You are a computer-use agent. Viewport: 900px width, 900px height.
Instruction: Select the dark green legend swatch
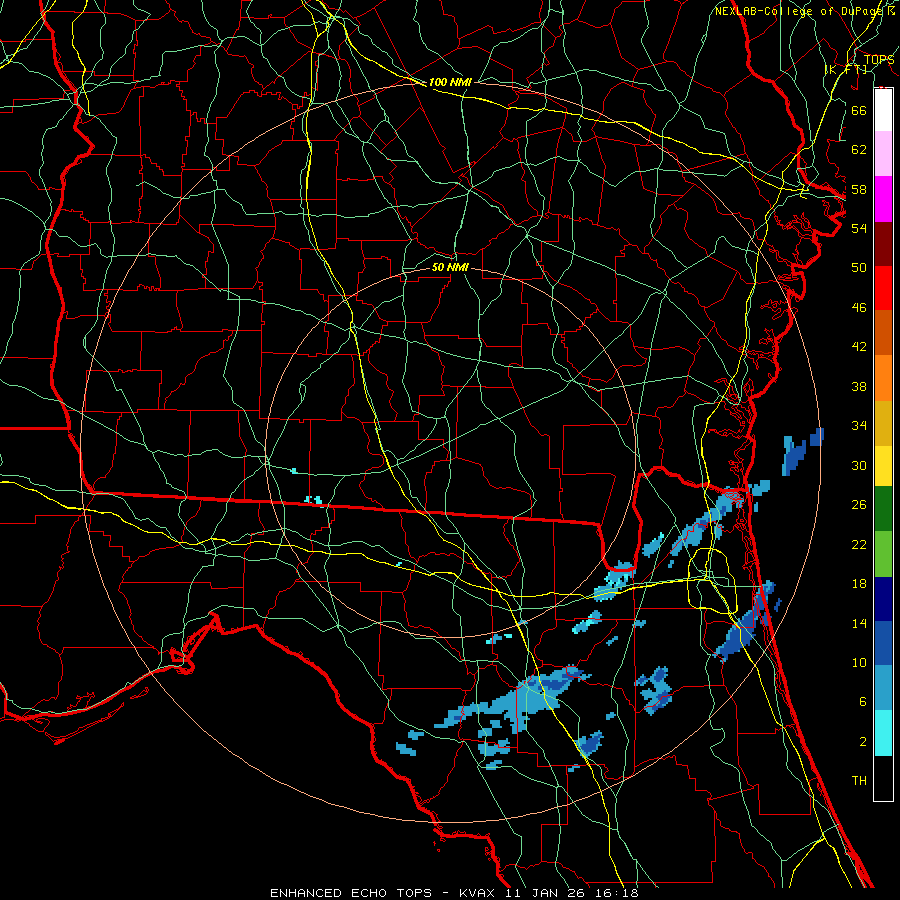[x=883, y=509]
